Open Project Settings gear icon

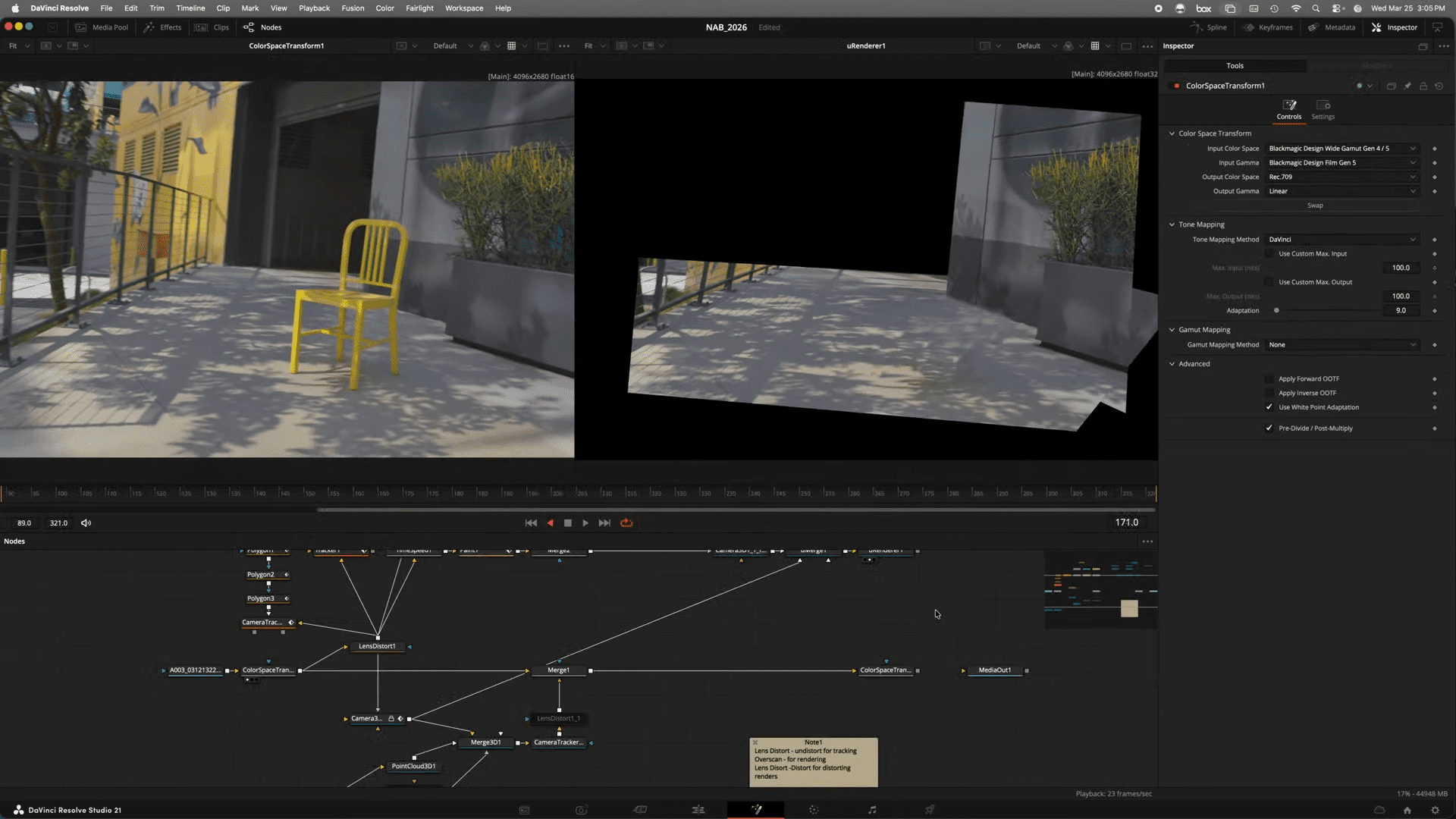[1435, 810]
